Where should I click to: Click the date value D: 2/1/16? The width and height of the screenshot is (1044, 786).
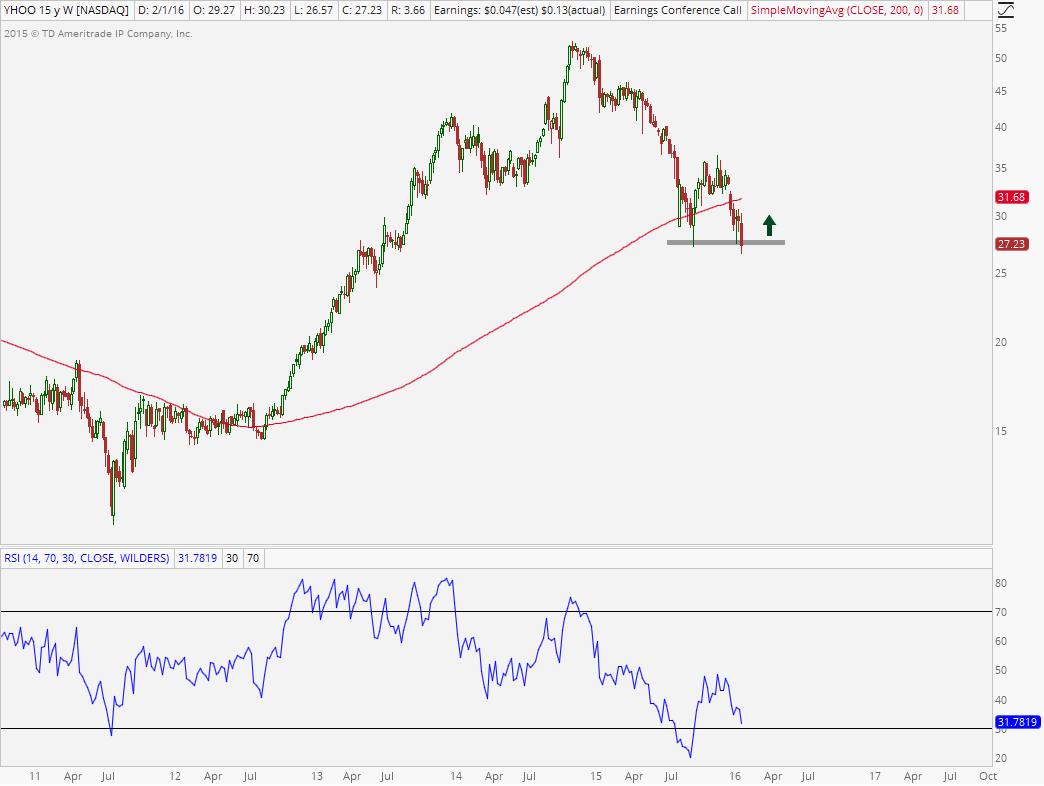(x=160, y=11)
